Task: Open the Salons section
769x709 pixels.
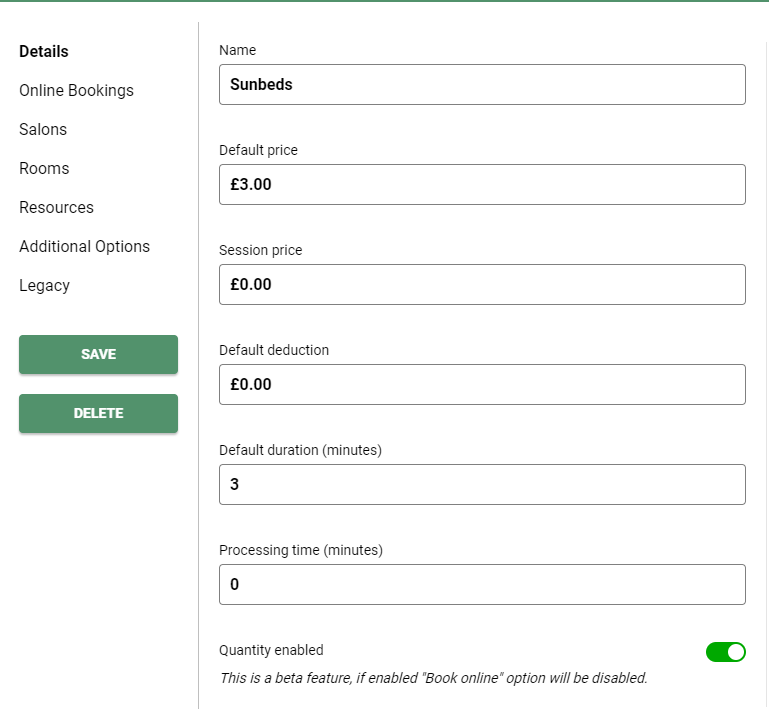Action: (43, 129)
